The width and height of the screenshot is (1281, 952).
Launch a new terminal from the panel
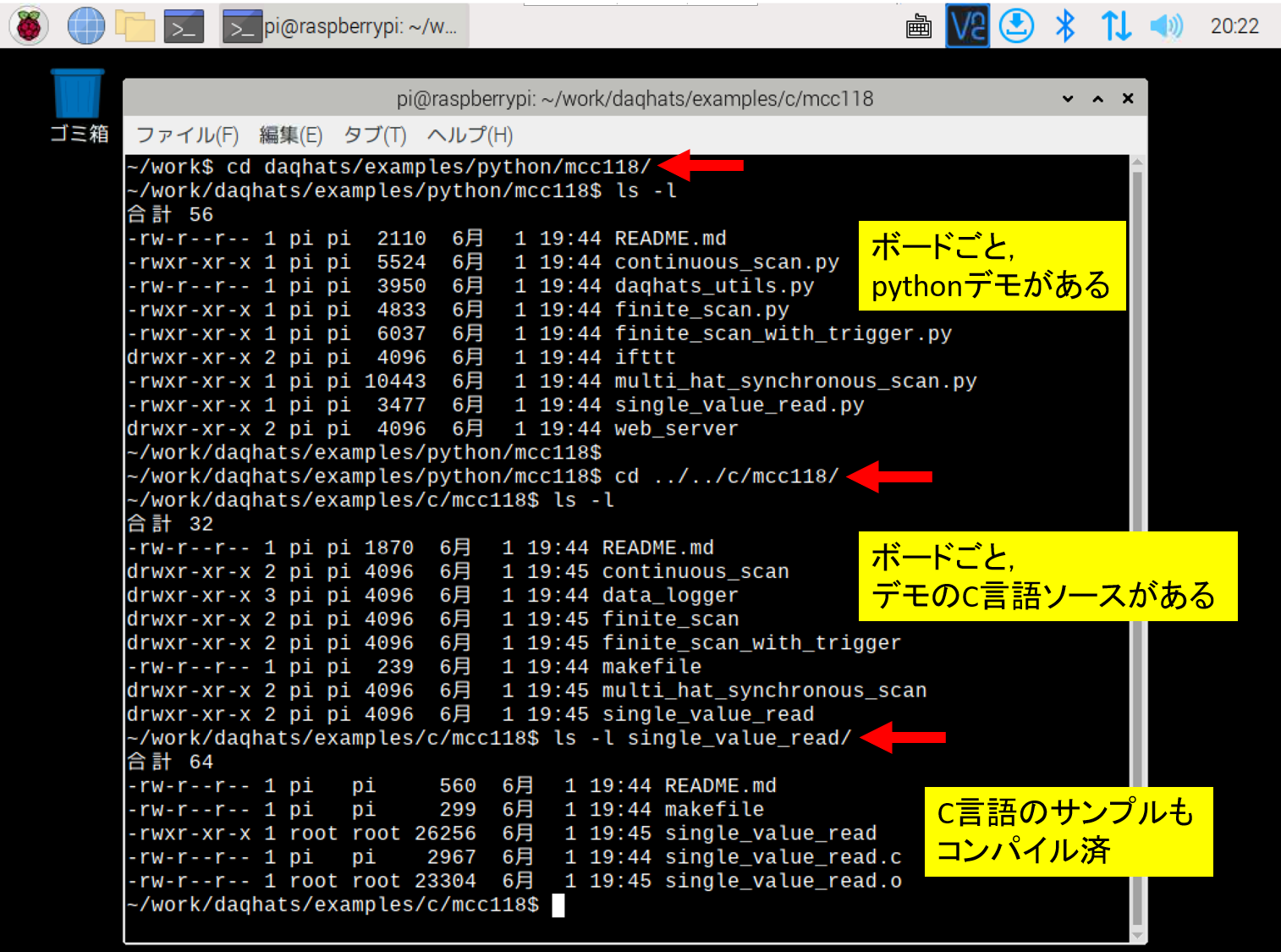click(184, 26)
